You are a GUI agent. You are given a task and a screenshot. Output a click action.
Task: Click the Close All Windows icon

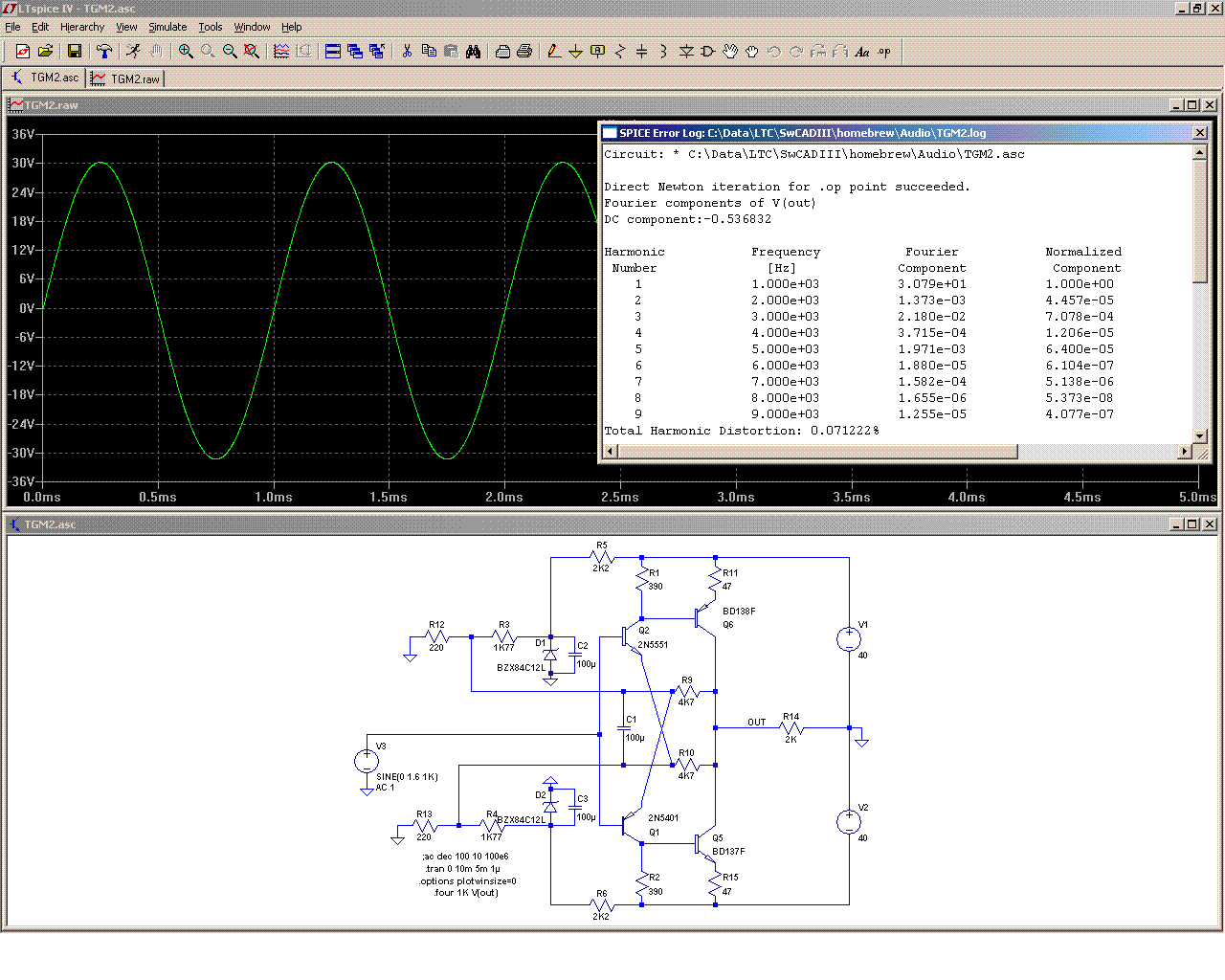377,52
